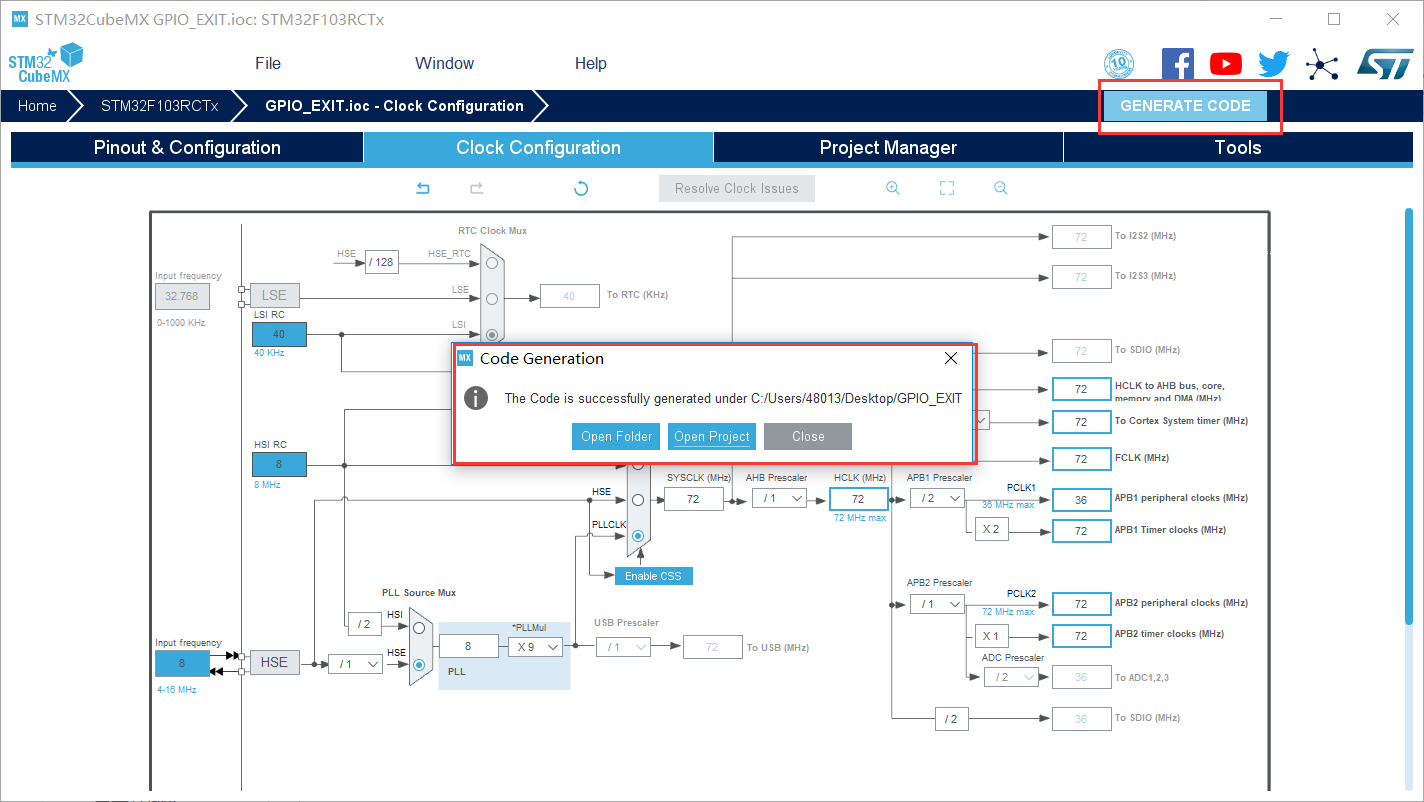Select PLLCLK as system clock source
This screenshot has width=1424, height=802.
click(x=638, y=536)
